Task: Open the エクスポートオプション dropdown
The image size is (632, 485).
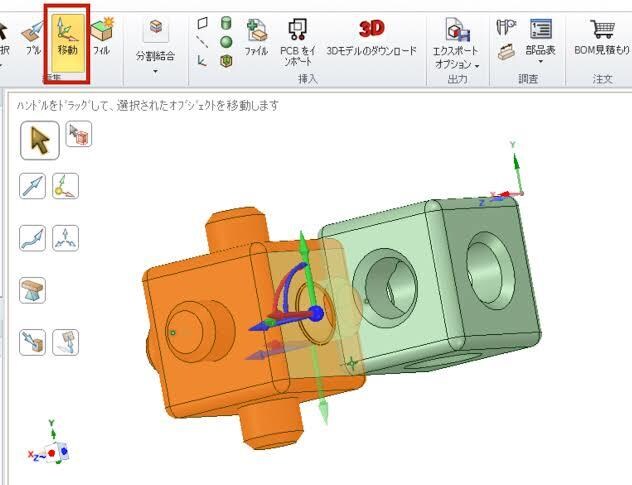Action: [x=456, y=44]
